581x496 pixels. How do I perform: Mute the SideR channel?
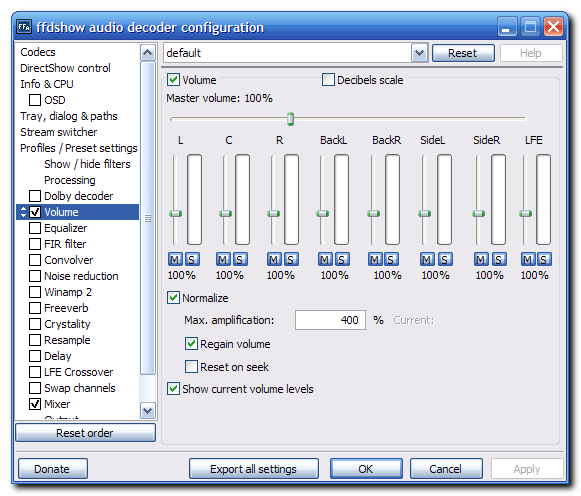[481, 259]
